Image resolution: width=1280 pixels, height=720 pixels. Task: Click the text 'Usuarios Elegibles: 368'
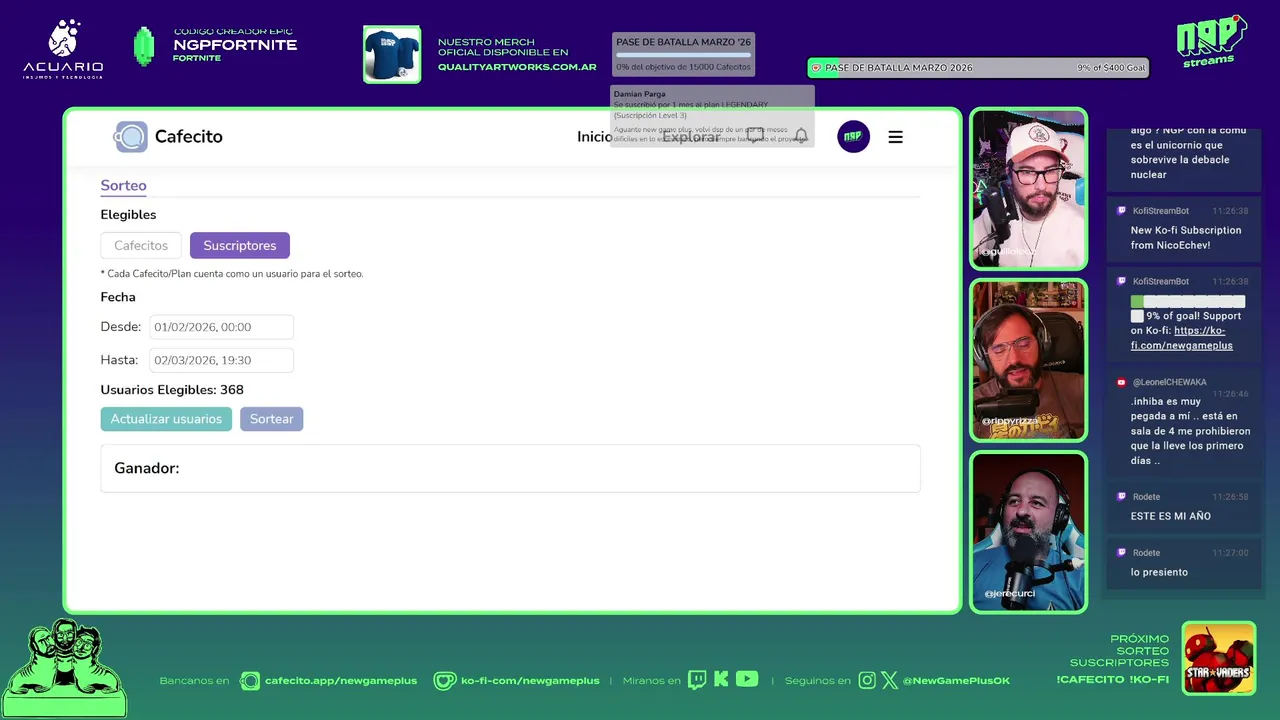[x=172, y=390]
